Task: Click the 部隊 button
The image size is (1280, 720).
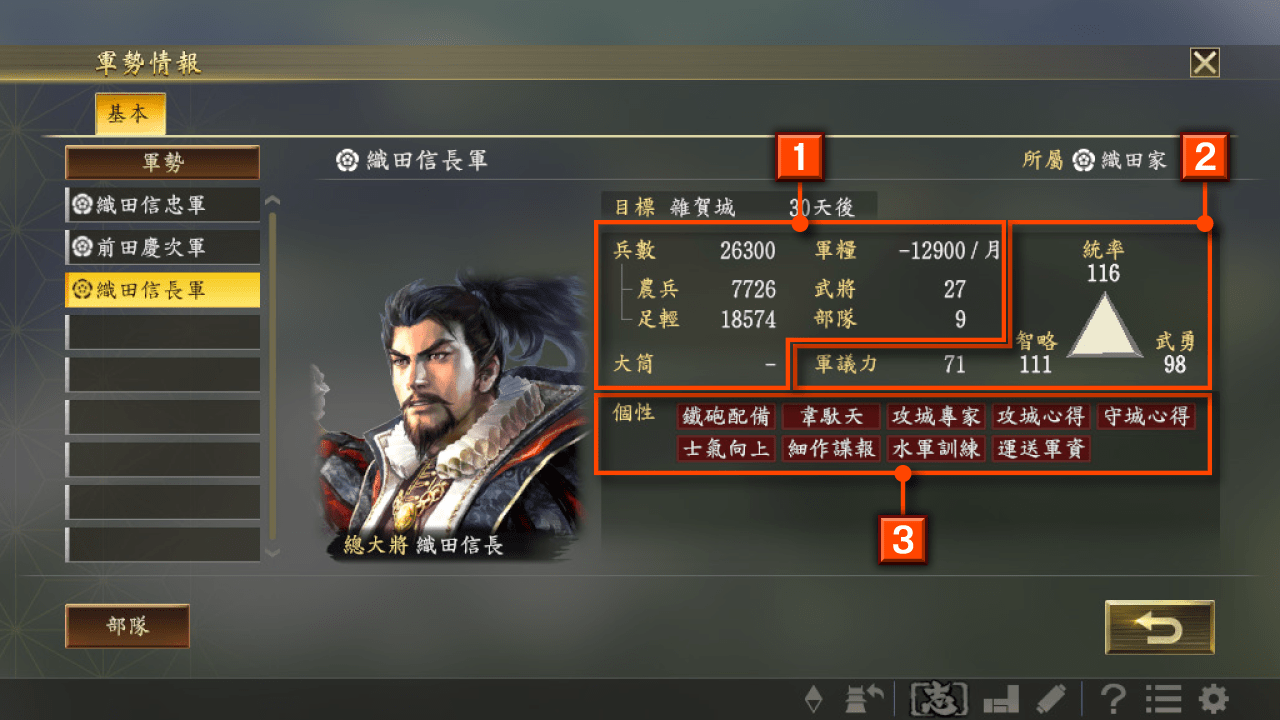Action: click(128, 626)
